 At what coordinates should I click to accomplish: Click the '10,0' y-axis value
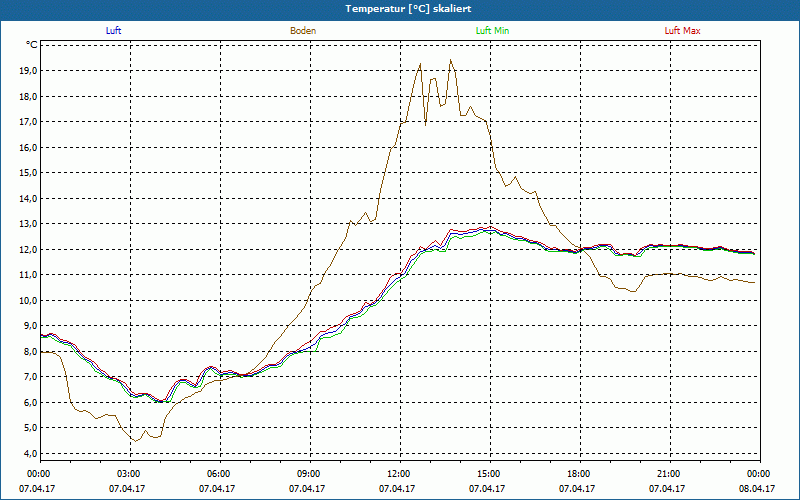(28, 300)
